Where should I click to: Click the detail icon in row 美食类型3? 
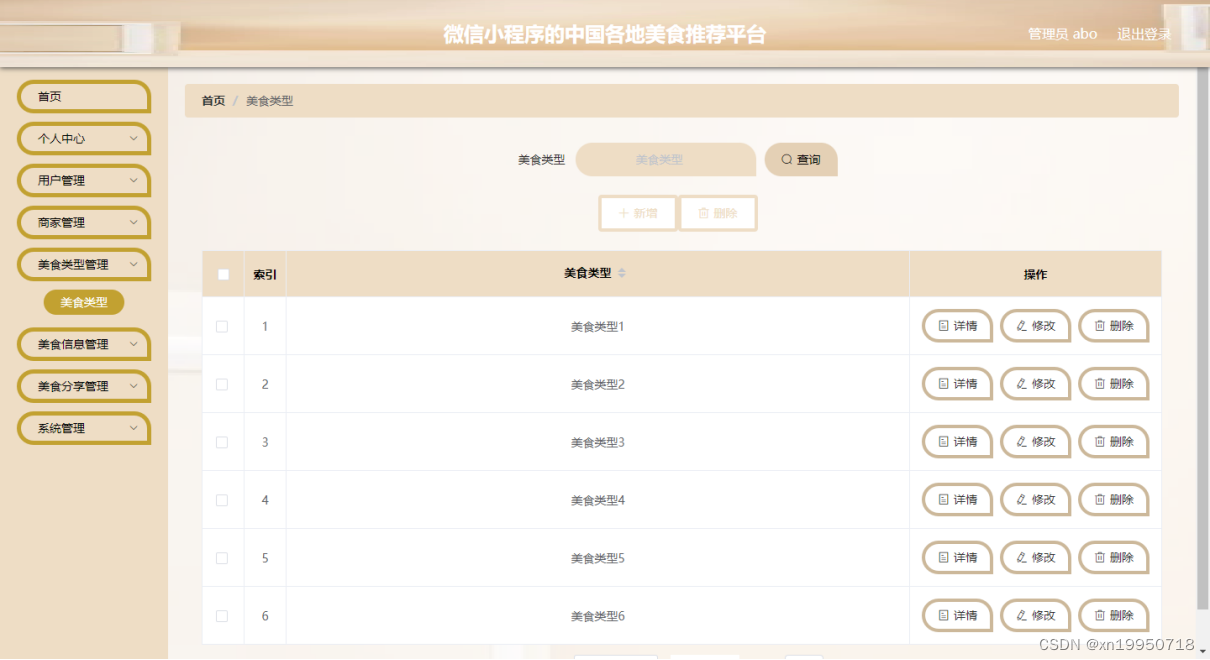(x=943, y=442)
